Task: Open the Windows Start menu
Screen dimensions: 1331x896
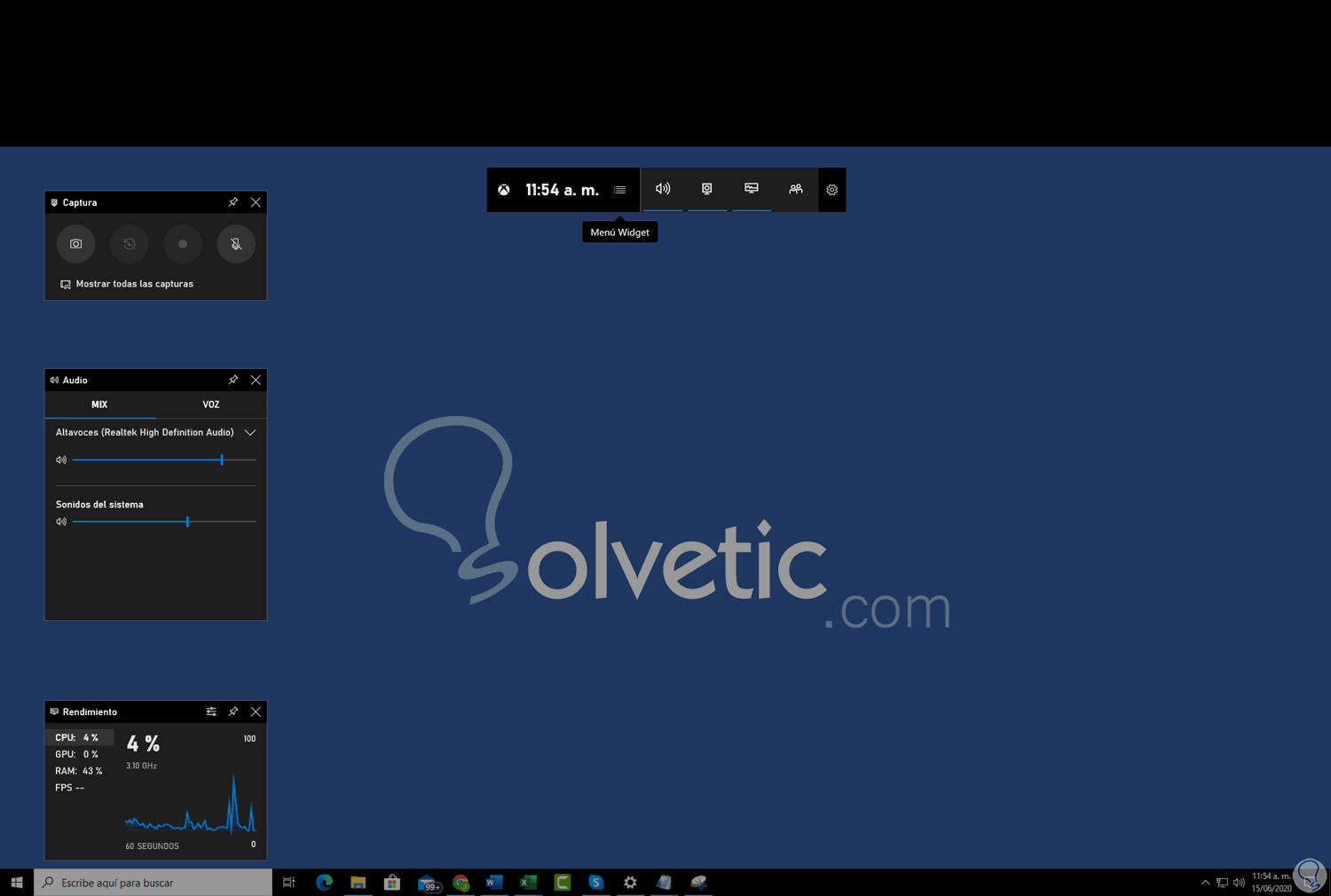Action: (x=17, y=883)
